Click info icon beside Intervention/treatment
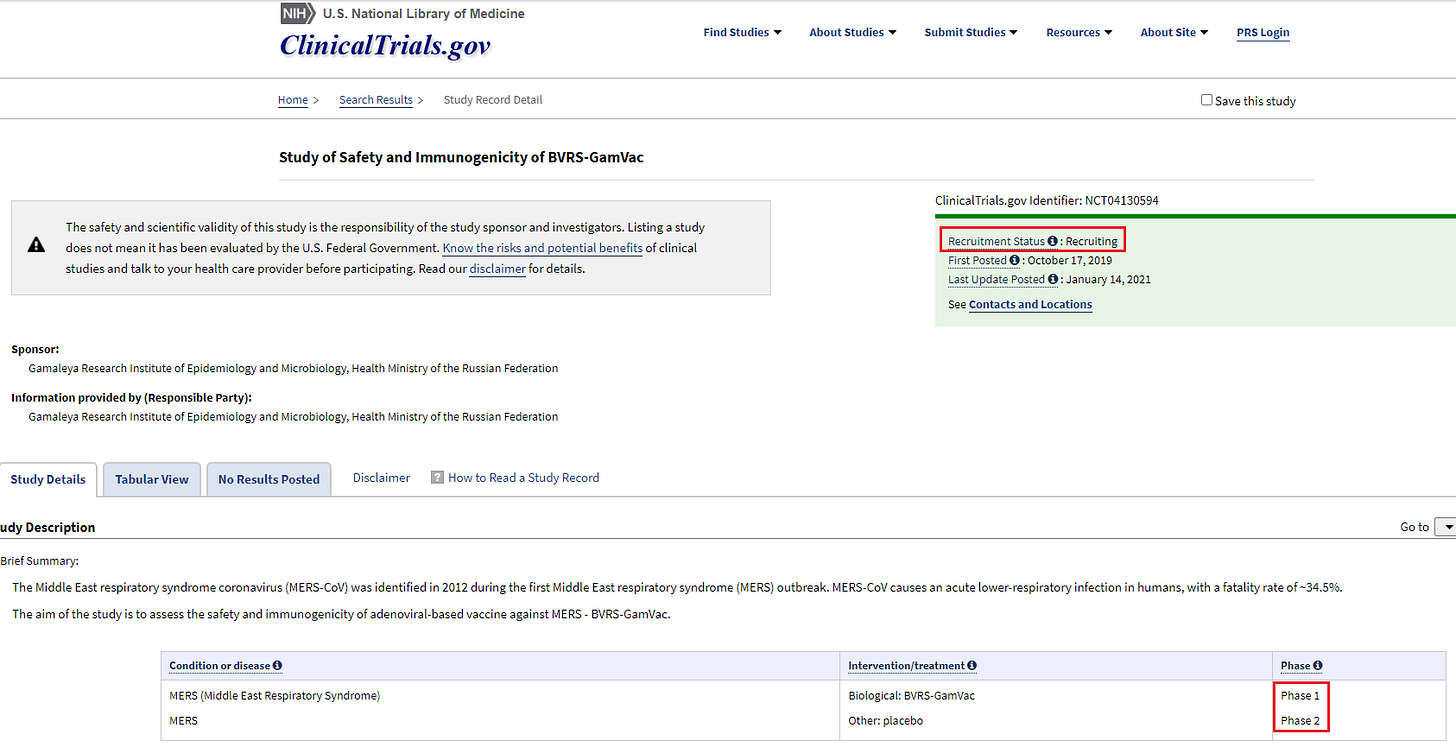Image resolution: width=1456 pixels, height=747 pixels. coord(973,666)
